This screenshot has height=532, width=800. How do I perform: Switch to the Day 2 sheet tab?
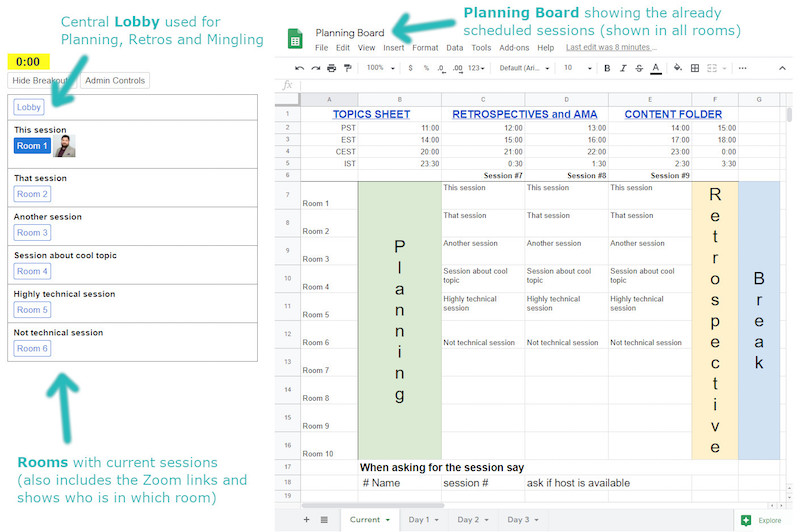[468, 520]
